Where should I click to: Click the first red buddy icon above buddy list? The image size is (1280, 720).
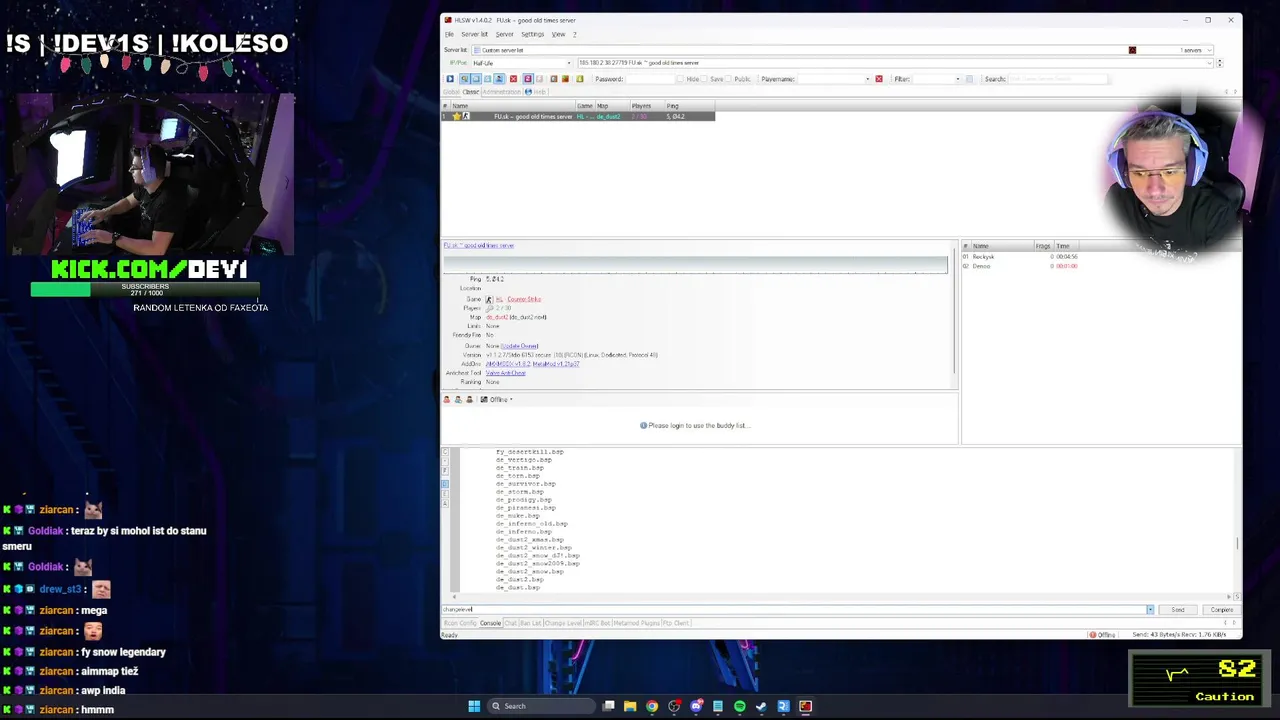click(x=447, y=399)
